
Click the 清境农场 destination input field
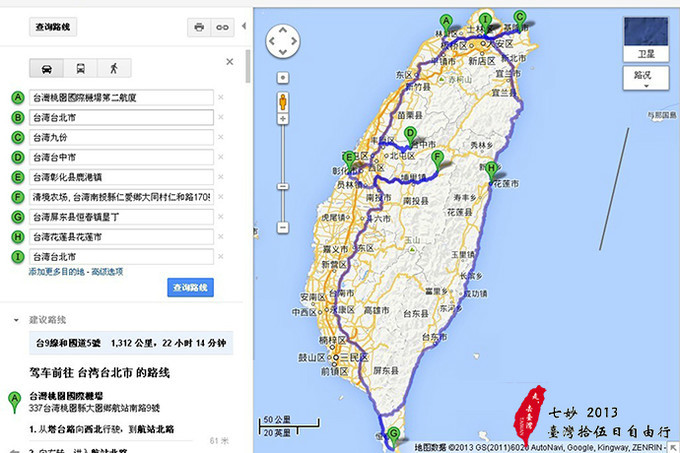click(121, 197)
